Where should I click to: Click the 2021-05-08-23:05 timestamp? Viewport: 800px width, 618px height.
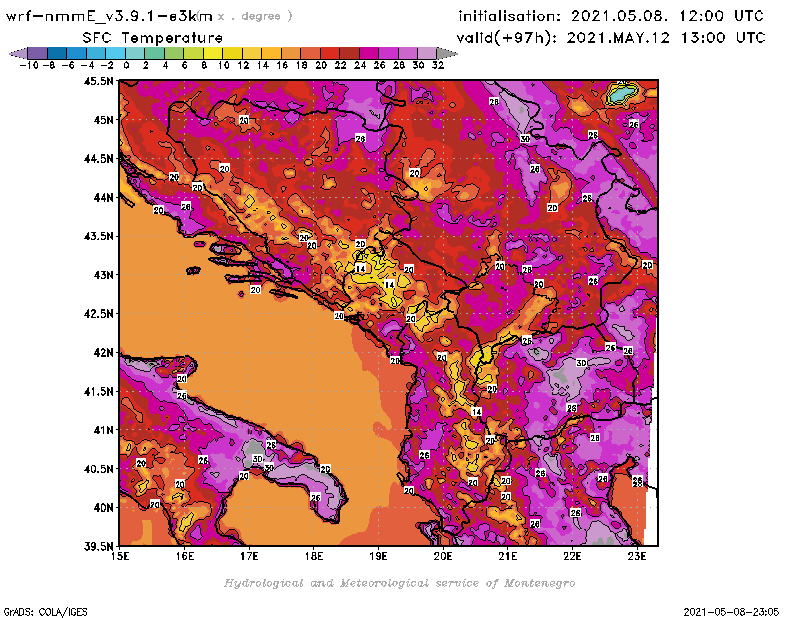click(731, 612)
